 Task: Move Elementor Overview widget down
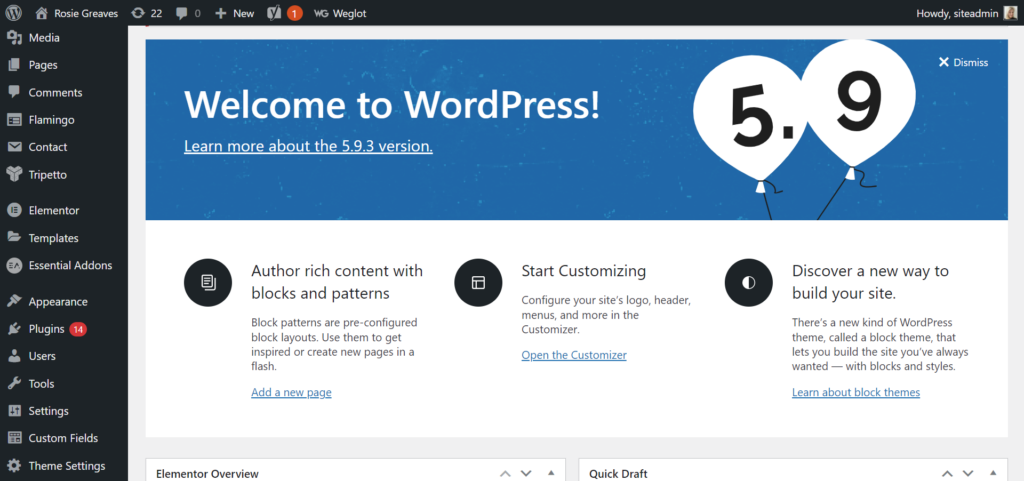click(526, 473)
